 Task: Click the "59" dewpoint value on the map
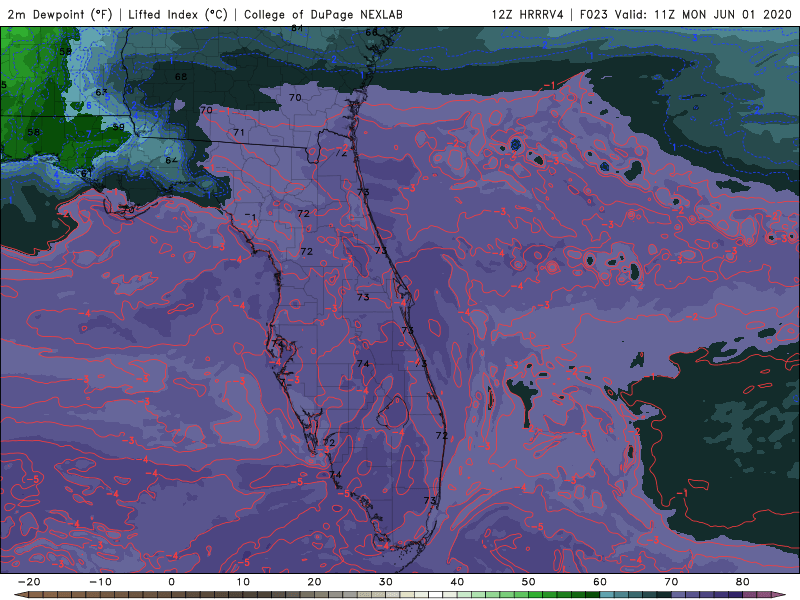pos(118,127)
